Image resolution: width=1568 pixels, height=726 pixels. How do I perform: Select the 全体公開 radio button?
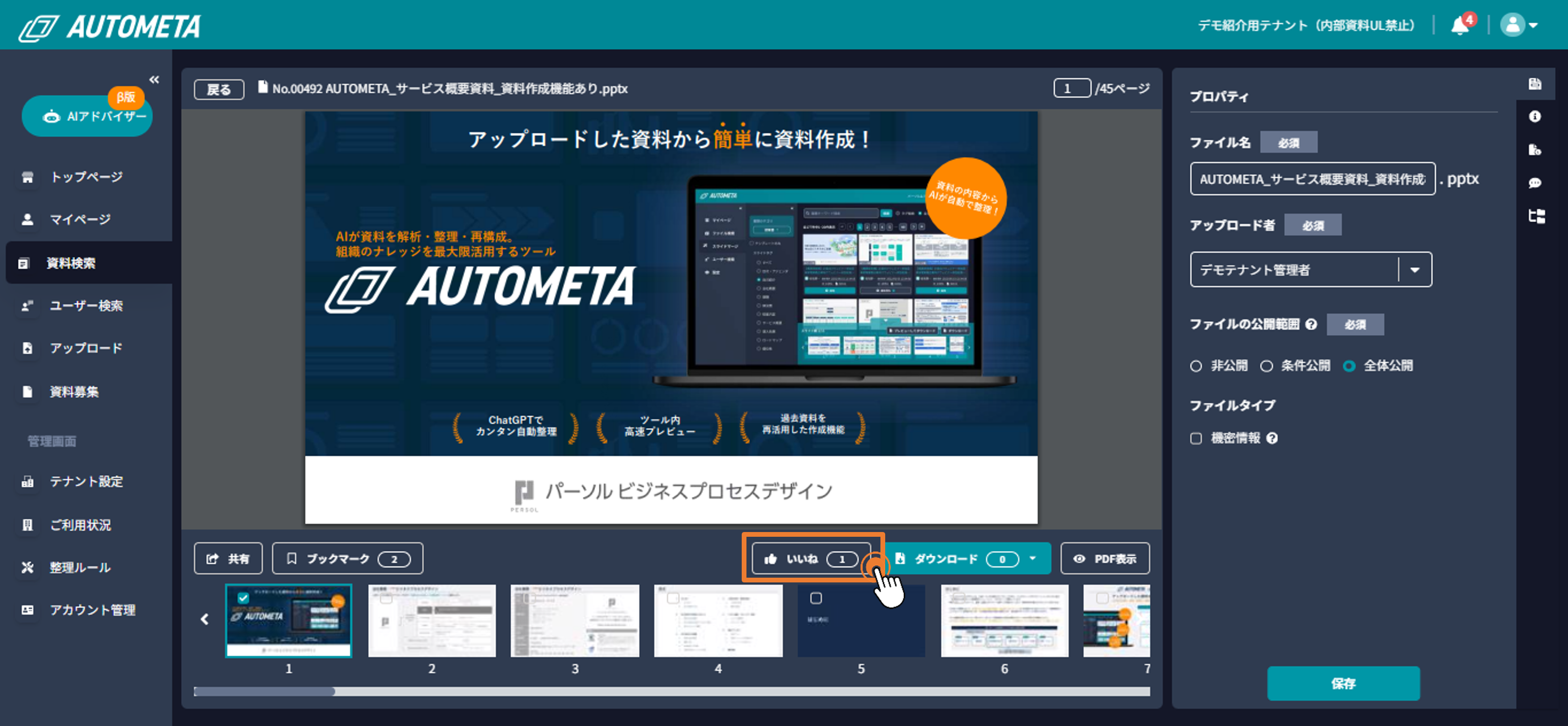click(1349, 367)
